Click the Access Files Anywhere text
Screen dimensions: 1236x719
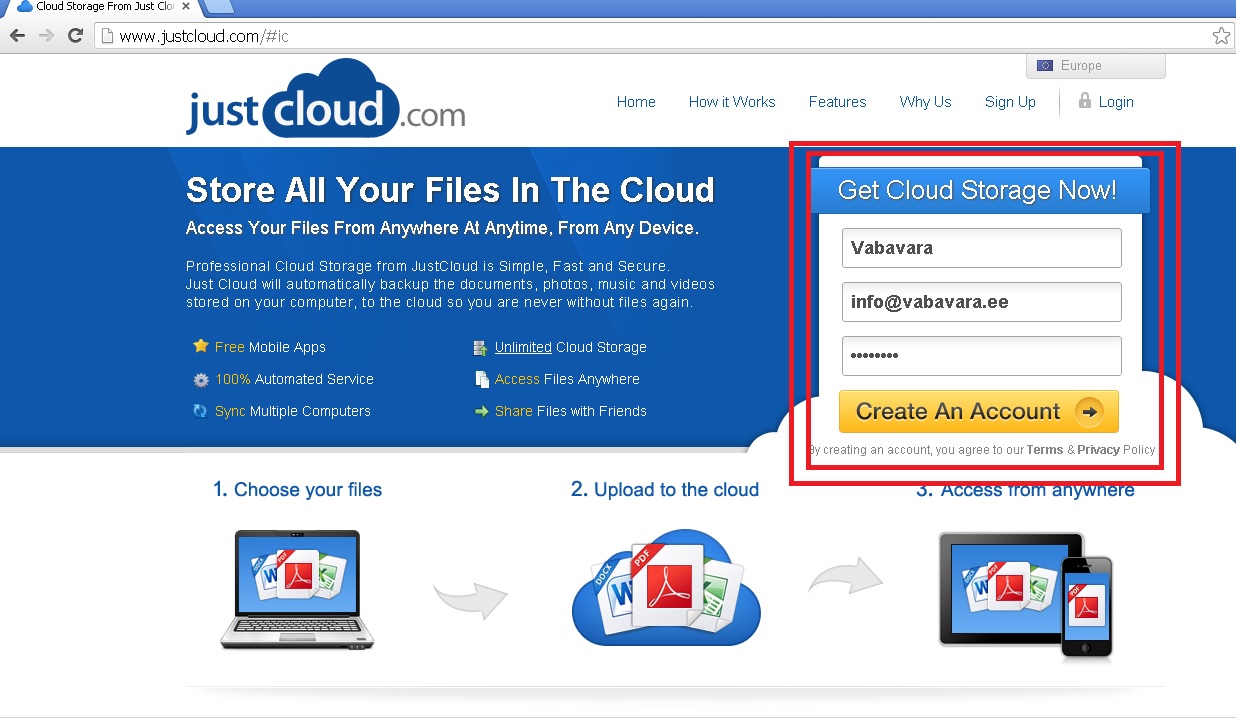click(567, 379)
